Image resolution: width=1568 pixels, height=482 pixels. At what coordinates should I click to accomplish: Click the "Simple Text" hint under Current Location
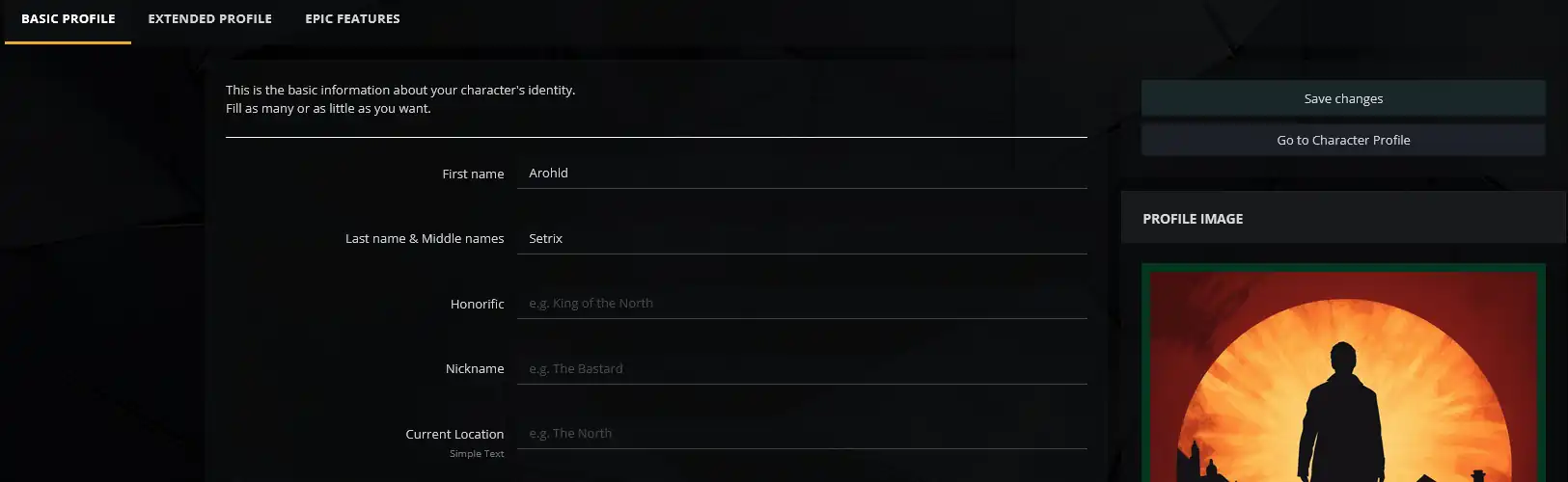click(477, 454)
